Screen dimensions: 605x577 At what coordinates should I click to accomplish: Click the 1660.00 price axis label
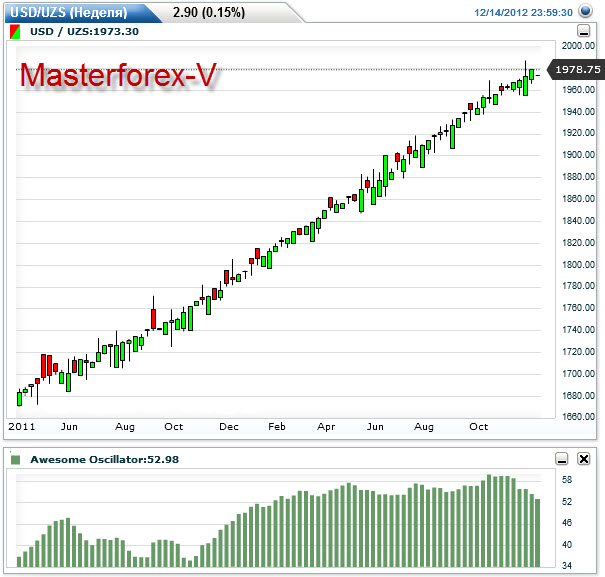pyautogui.click(x=578, y=417)
